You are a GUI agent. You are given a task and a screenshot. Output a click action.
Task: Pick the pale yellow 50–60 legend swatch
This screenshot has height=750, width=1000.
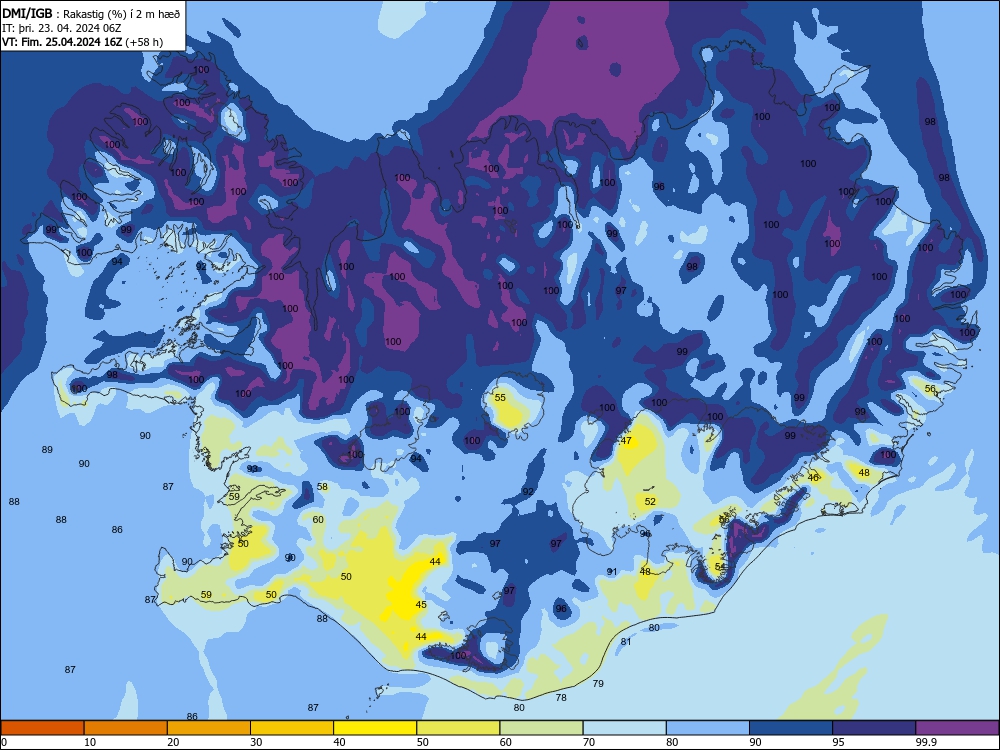tap(458, 728)
